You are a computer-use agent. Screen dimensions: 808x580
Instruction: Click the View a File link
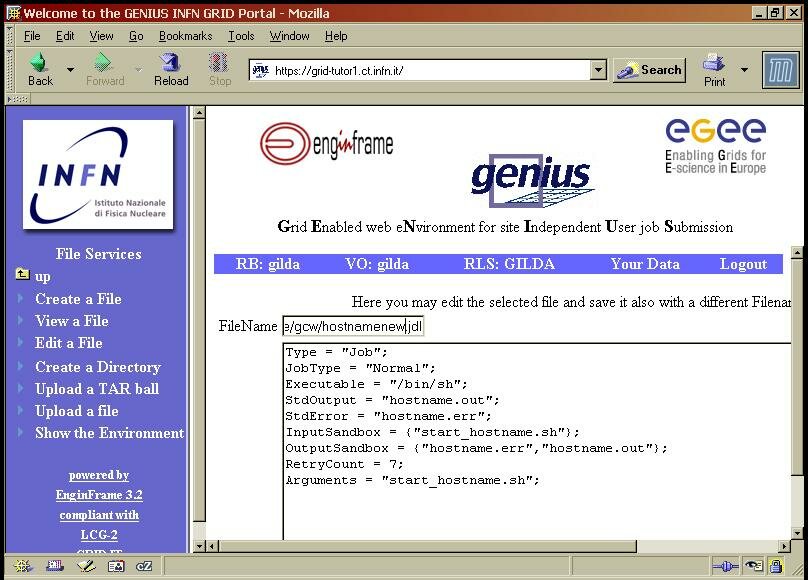point(72,321)
